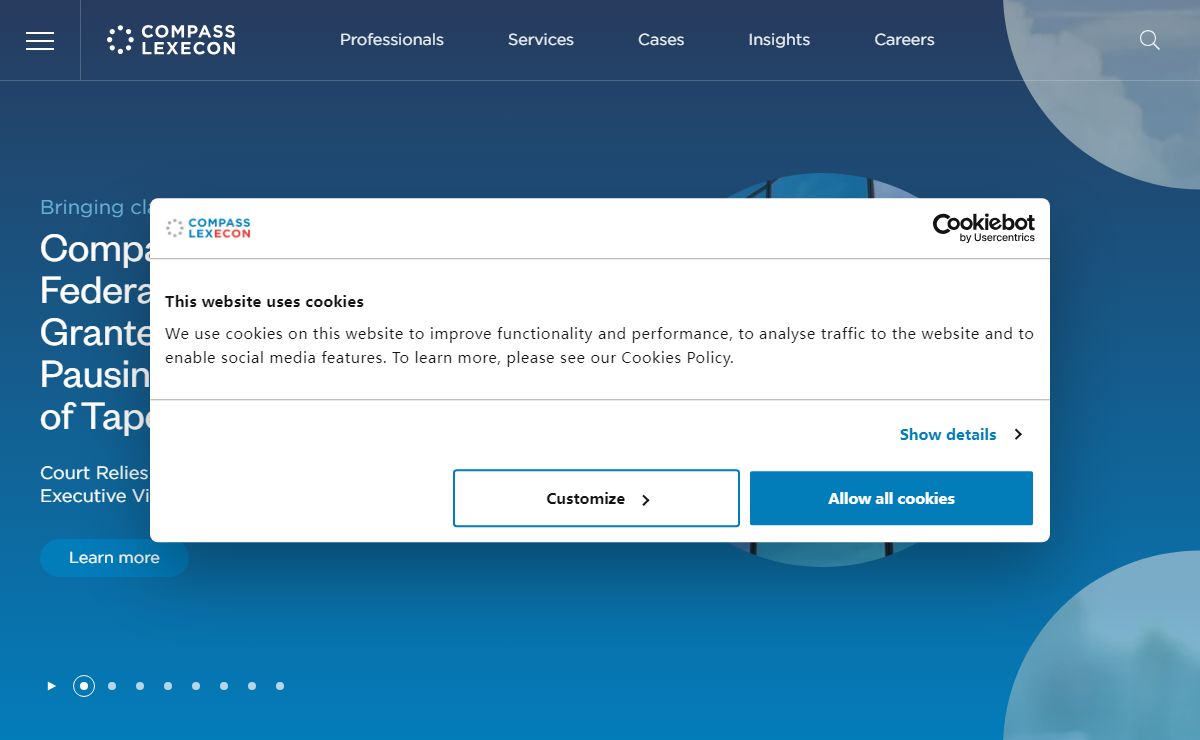Open the site search magnifier icon

1150,40
